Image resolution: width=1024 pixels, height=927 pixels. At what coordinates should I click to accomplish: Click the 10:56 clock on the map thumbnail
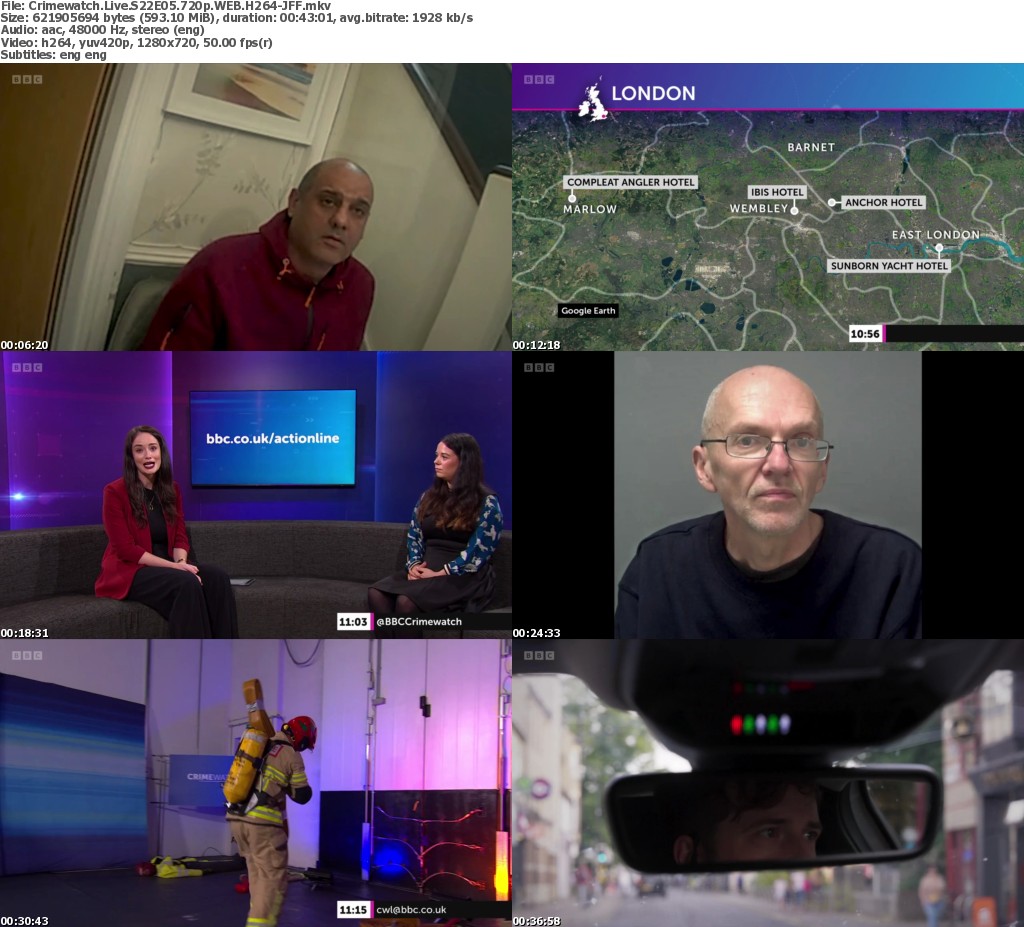click(865, 334)
